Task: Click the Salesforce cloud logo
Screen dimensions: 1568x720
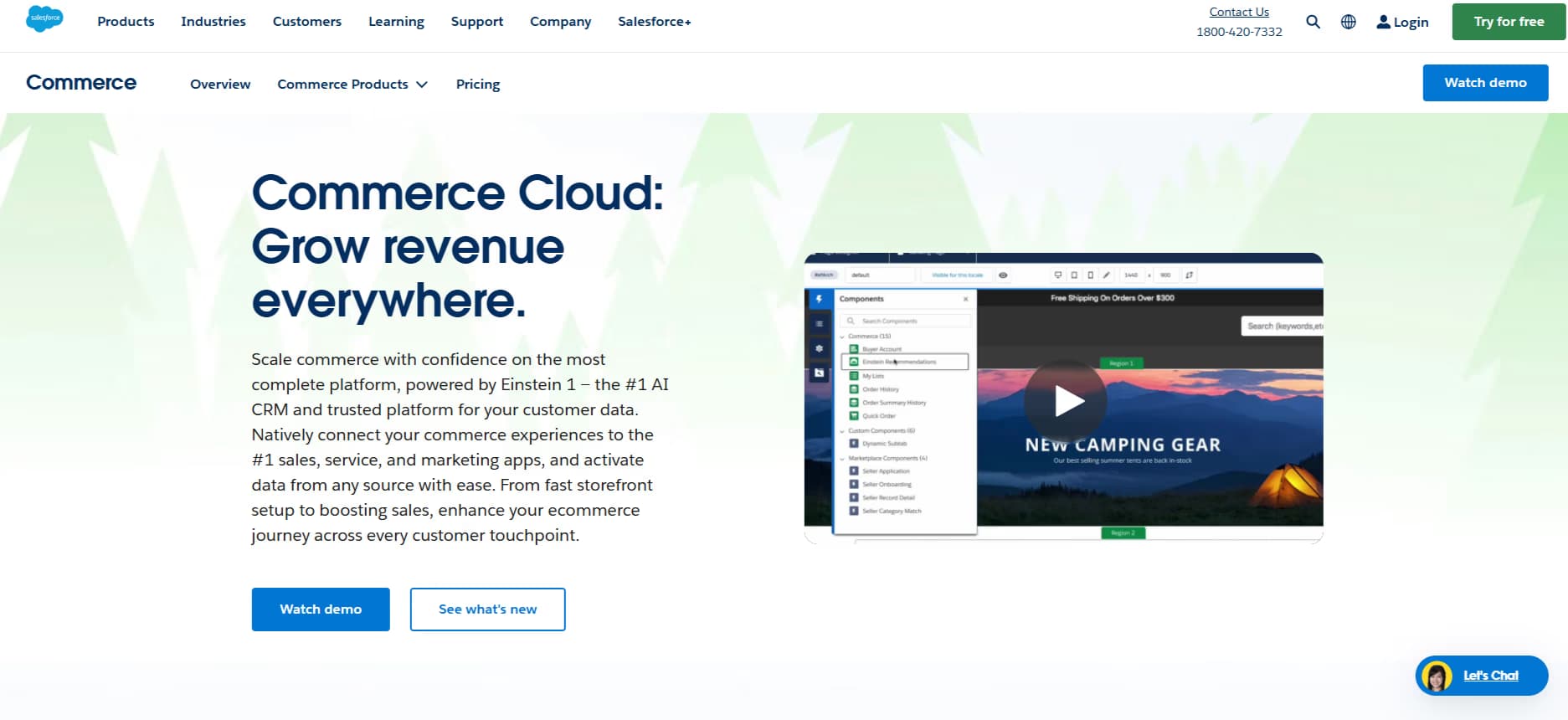Action: (44, 18)
